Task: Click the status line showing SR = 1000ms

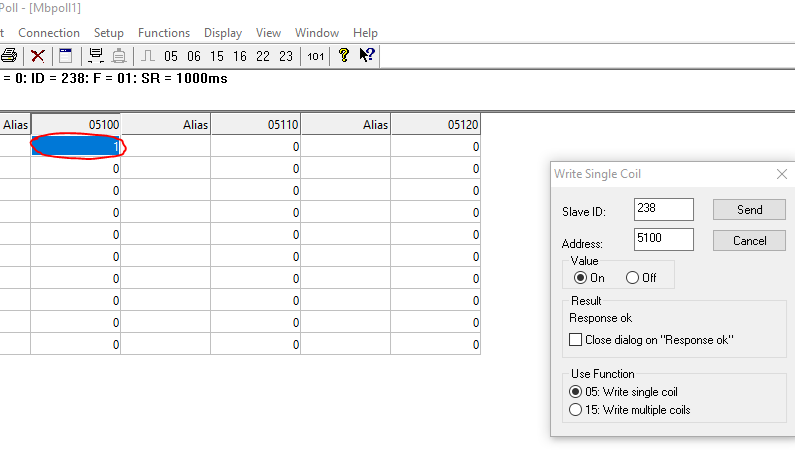Action: (x=114, y=79)
